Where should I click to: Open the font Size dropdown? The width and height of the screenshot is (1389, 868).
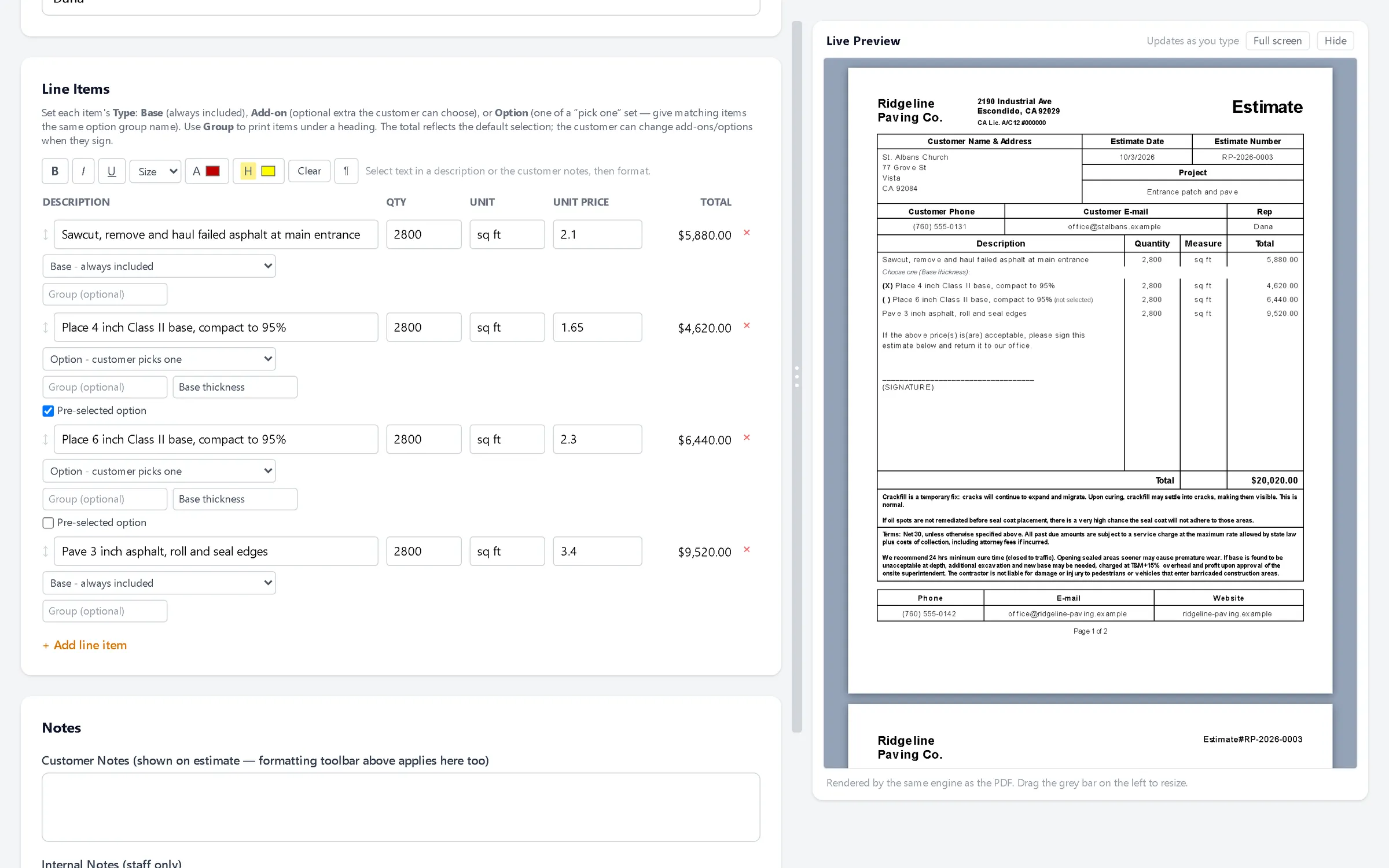click(156, 171)
